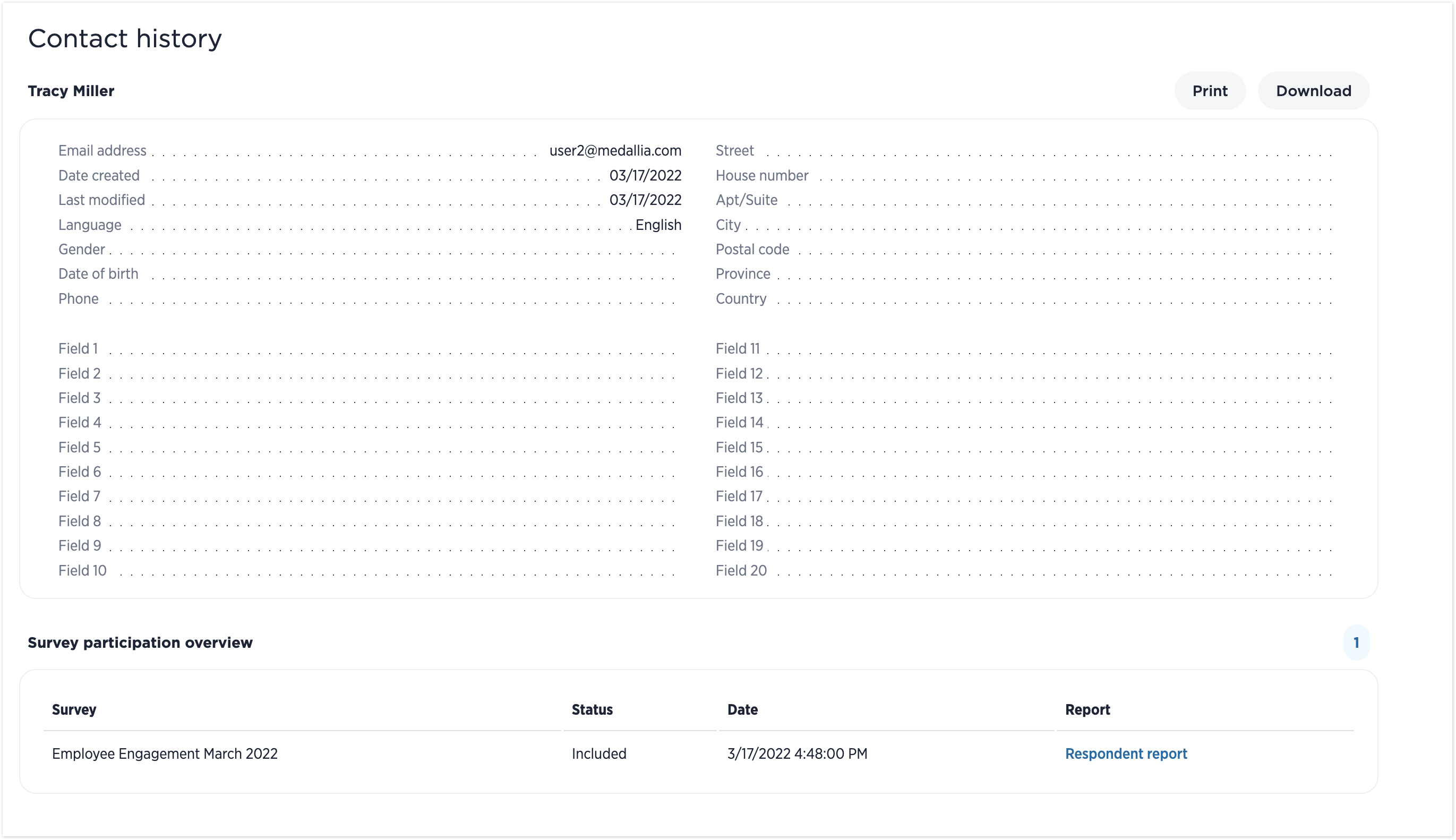Click the Field 17 label
This screenshot has height=840, width=1456.
pos(739,496)
